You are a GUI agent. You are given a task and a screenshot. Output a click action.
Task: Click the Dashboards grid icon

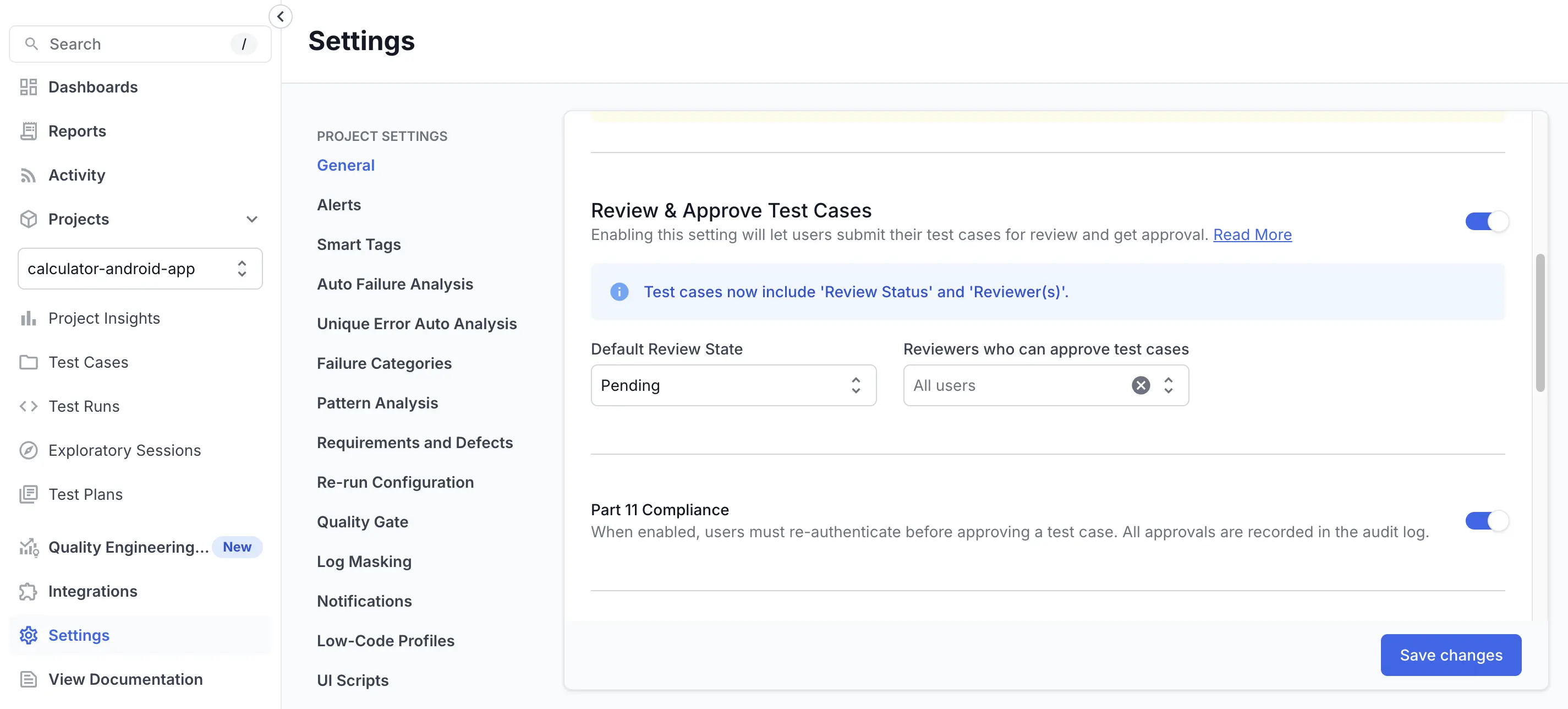tap(28, 87)
